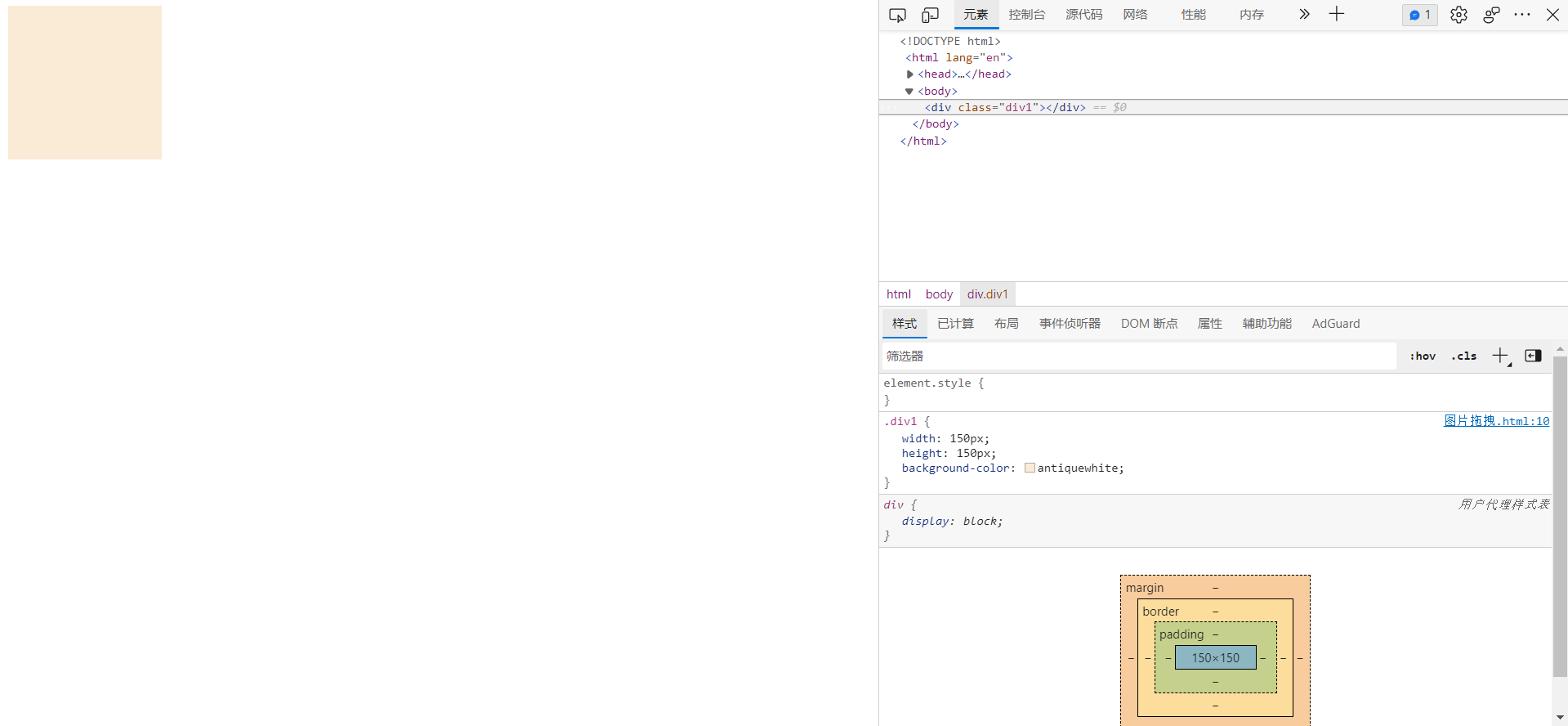
Task: Open the issues counter badge
Action: (1420, 15)
